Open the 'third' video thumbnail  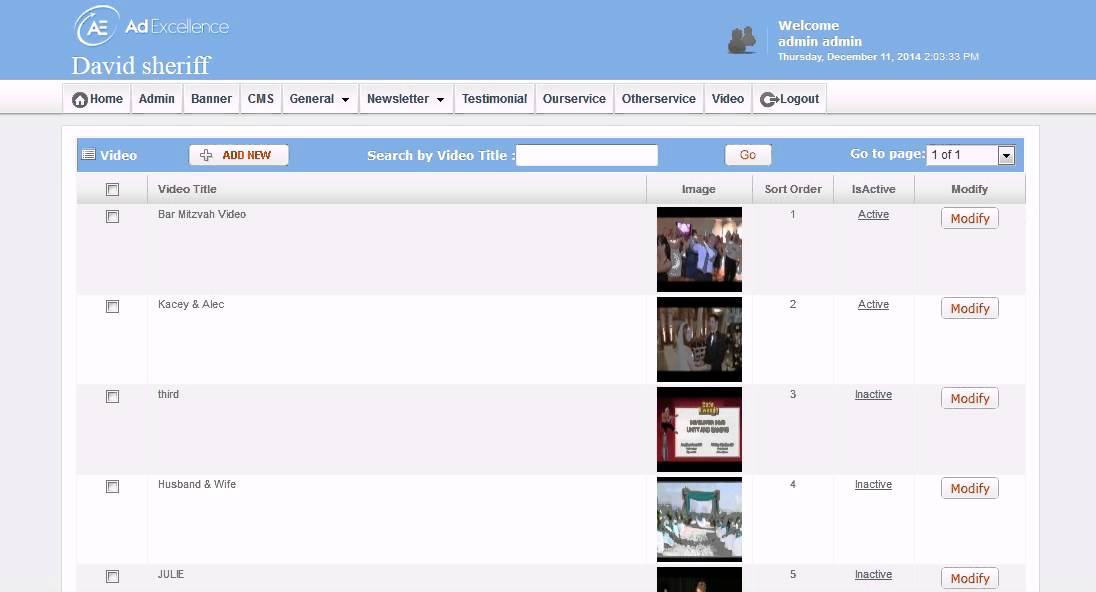(x=699, y=430)
